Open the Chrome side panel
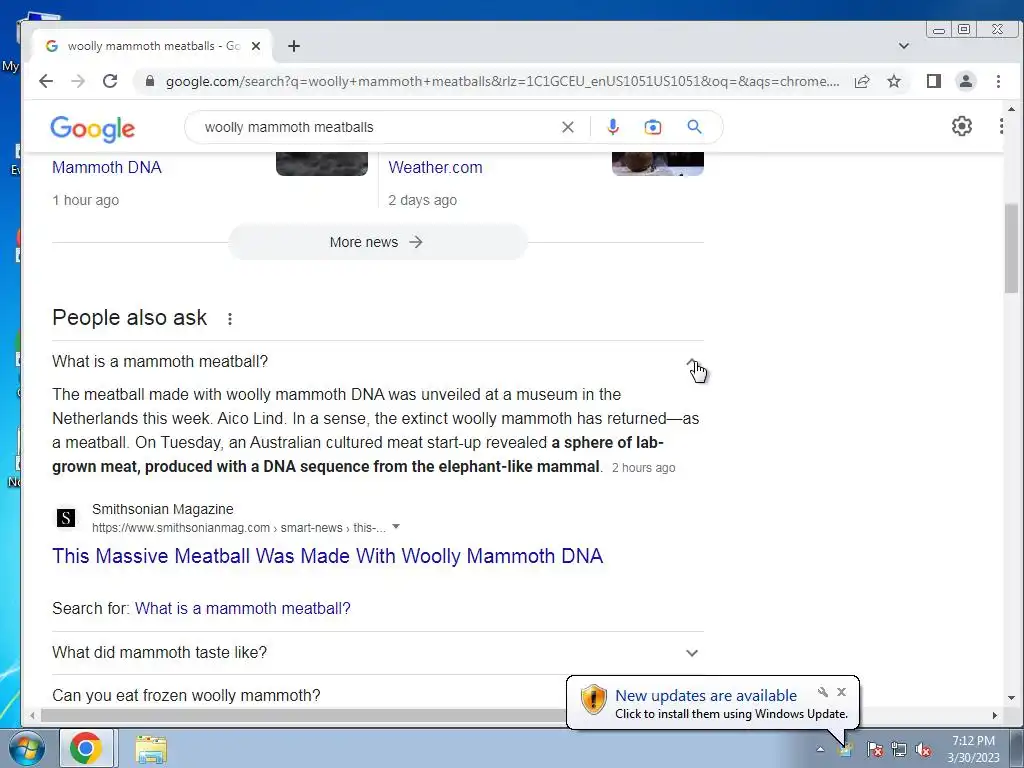Image resolution: width=1024 pixels, height=768 pixels. [x=934, y=81]
